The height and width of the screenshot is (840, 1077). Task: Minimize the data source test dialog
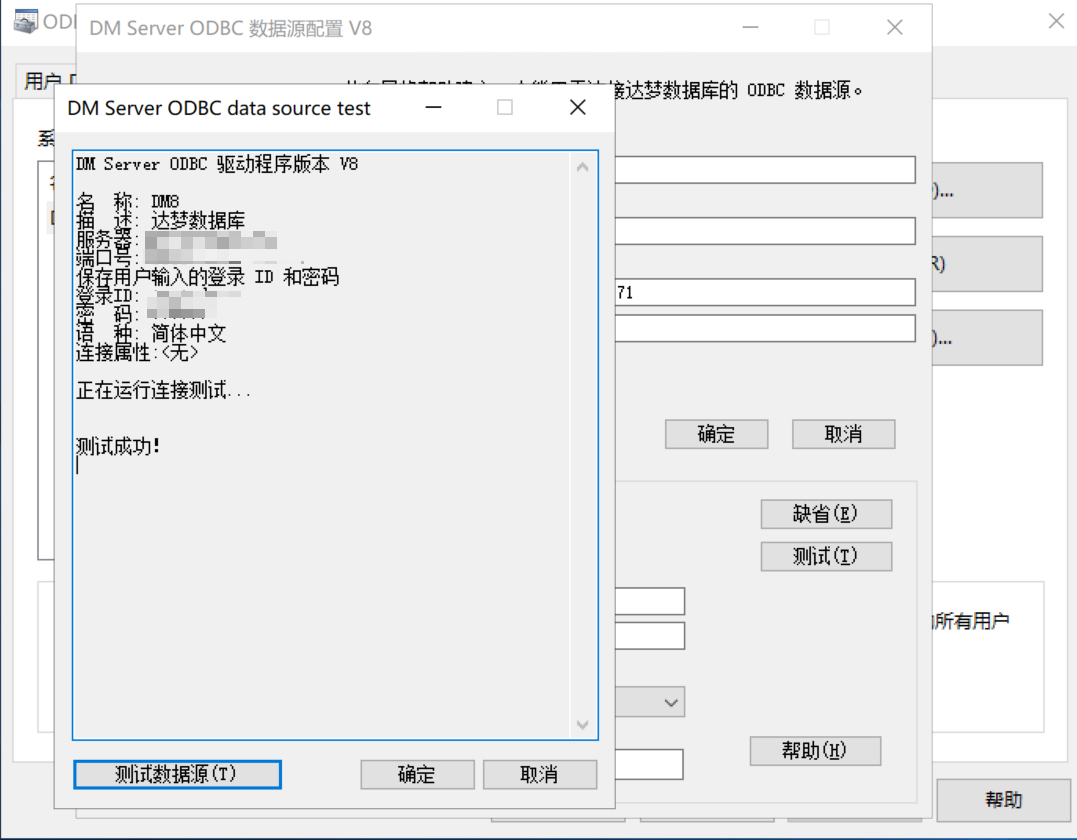click(433, 107)
